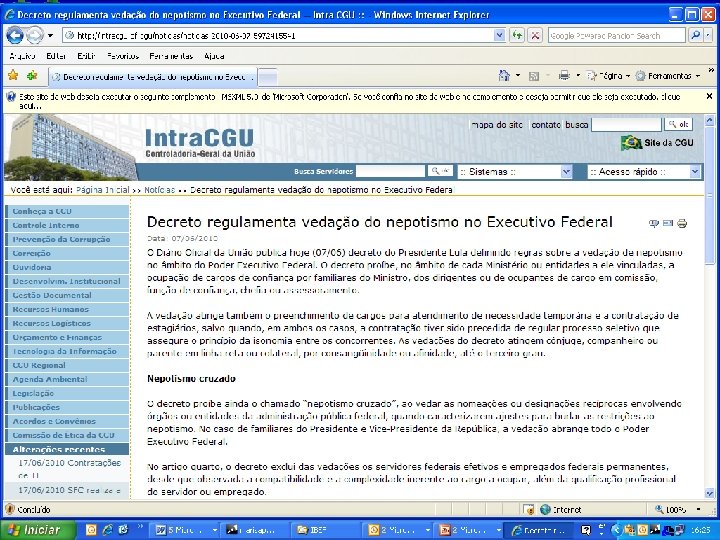Click the comment icon beside article title
The height and width of the screenshot is (540, 720).
coord(653,223)
